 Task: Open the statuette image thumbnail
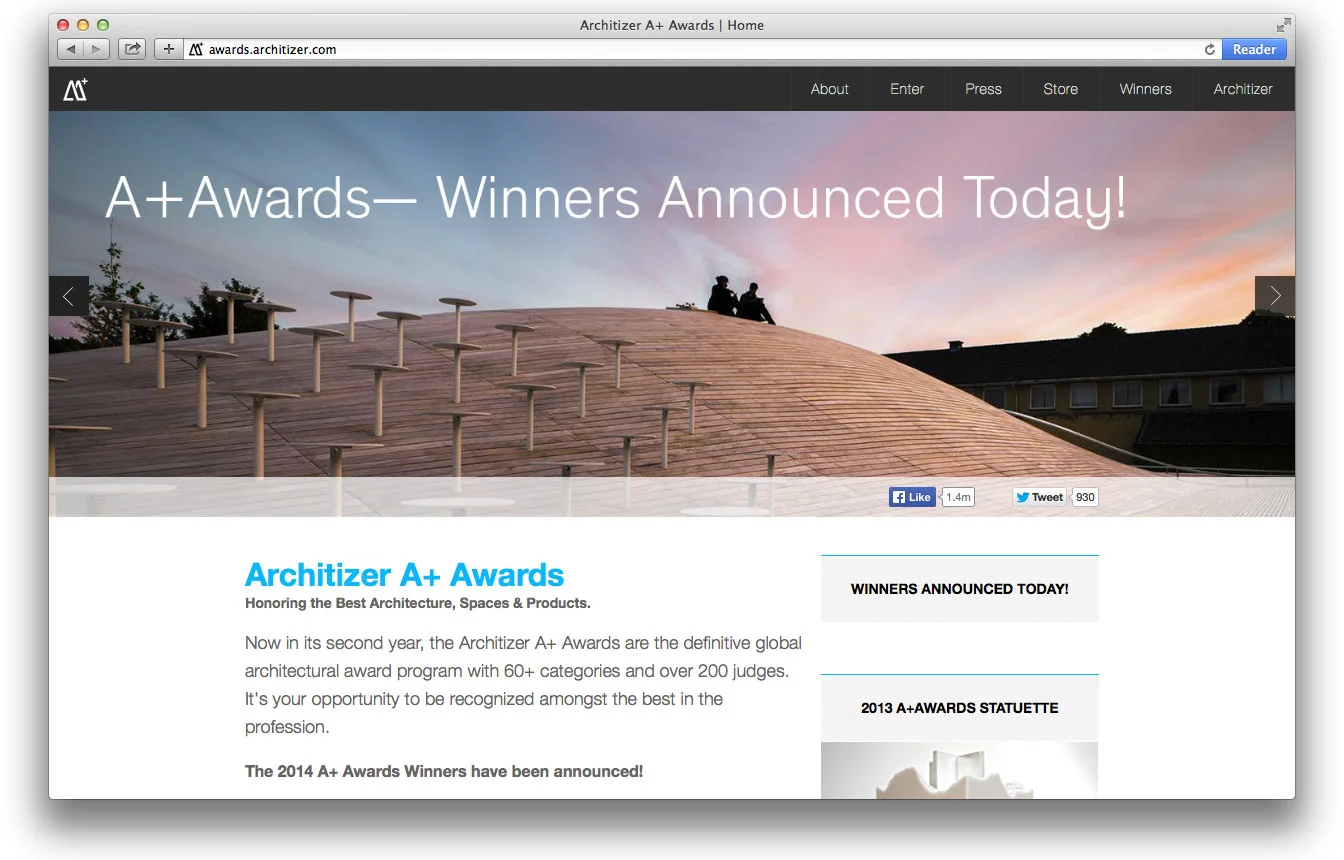(960, 770)
